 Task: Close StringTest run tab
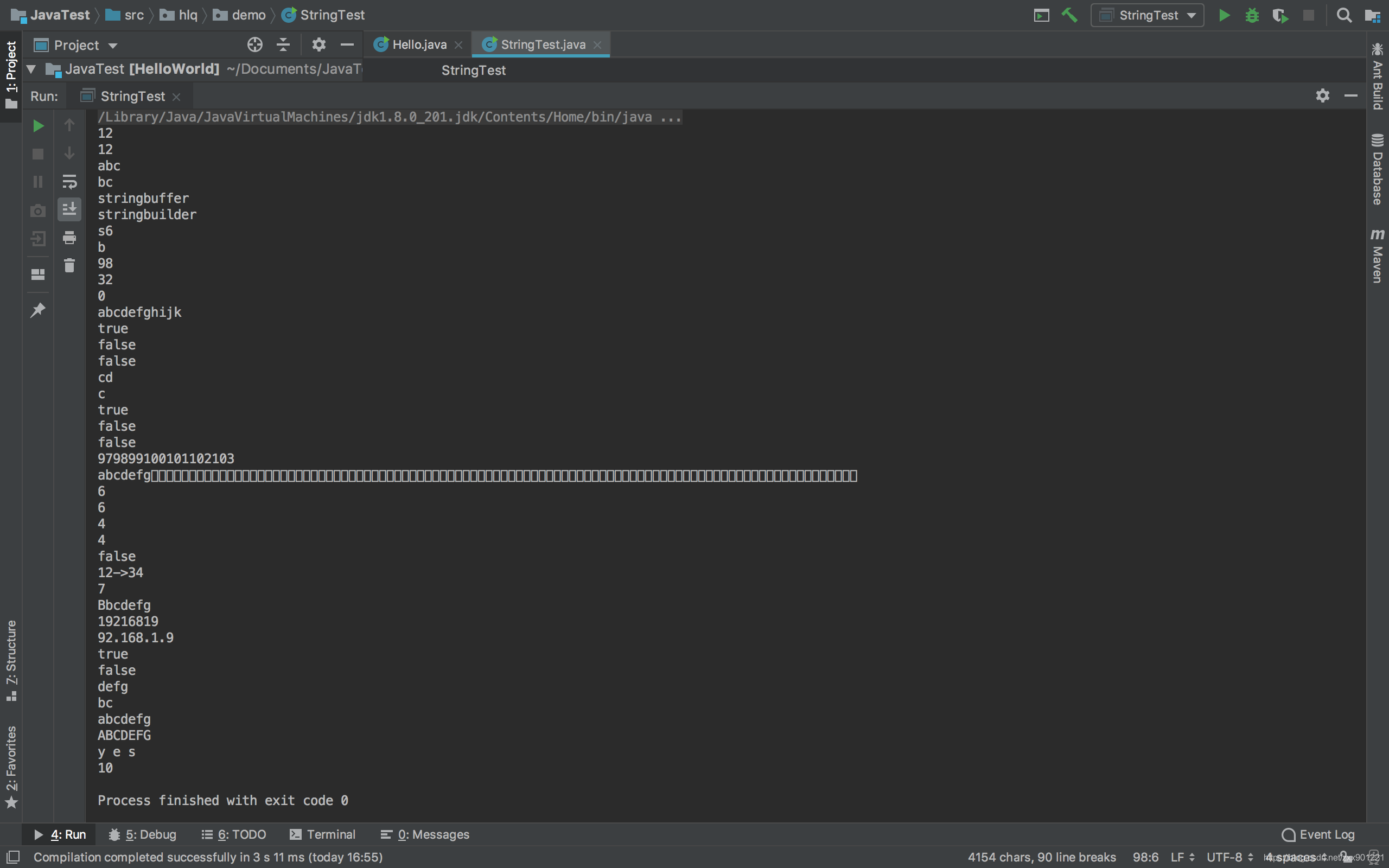[x=176, y=97]
